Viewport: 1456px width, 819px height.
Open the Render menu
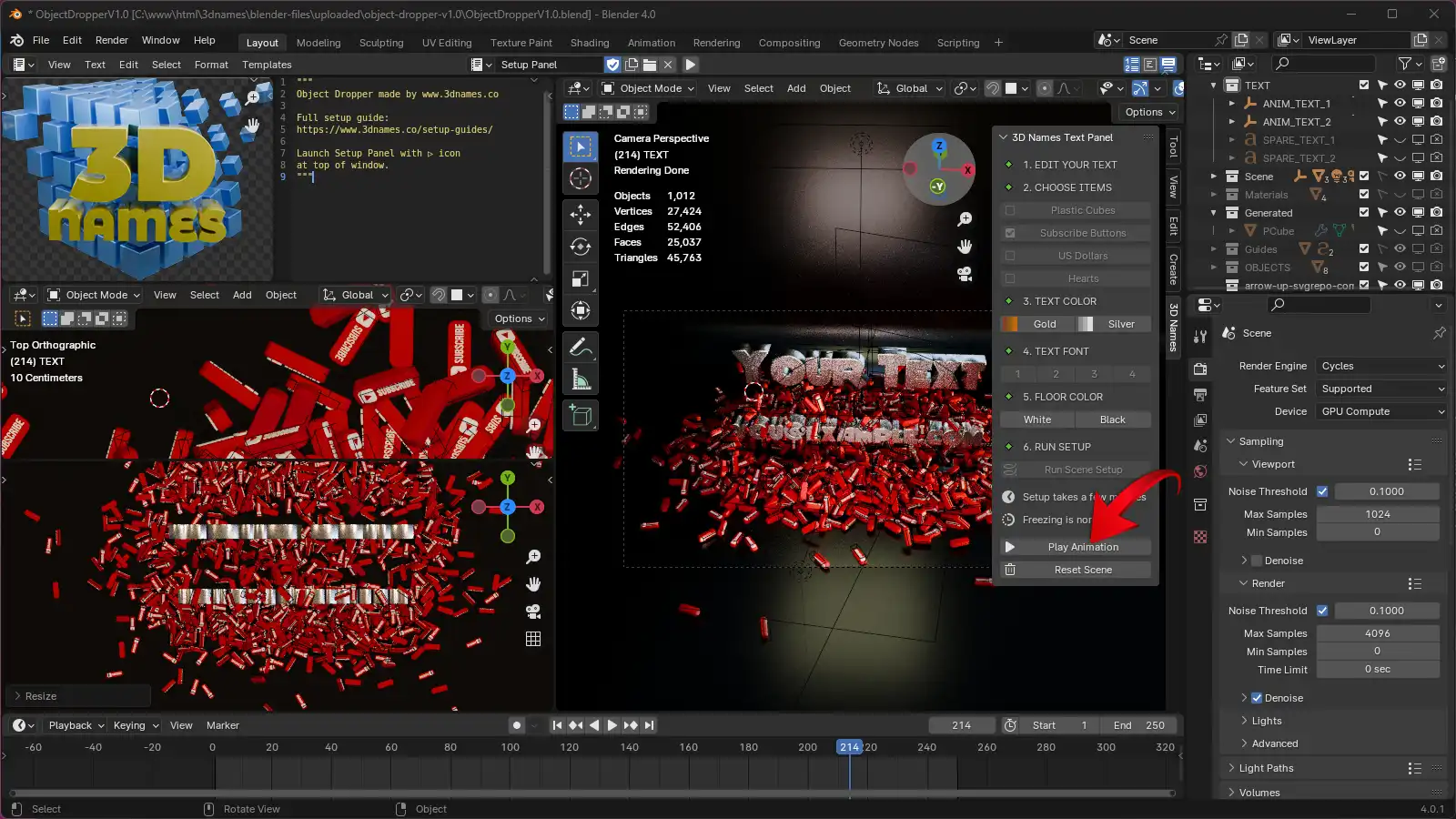[x=112, y=40]
